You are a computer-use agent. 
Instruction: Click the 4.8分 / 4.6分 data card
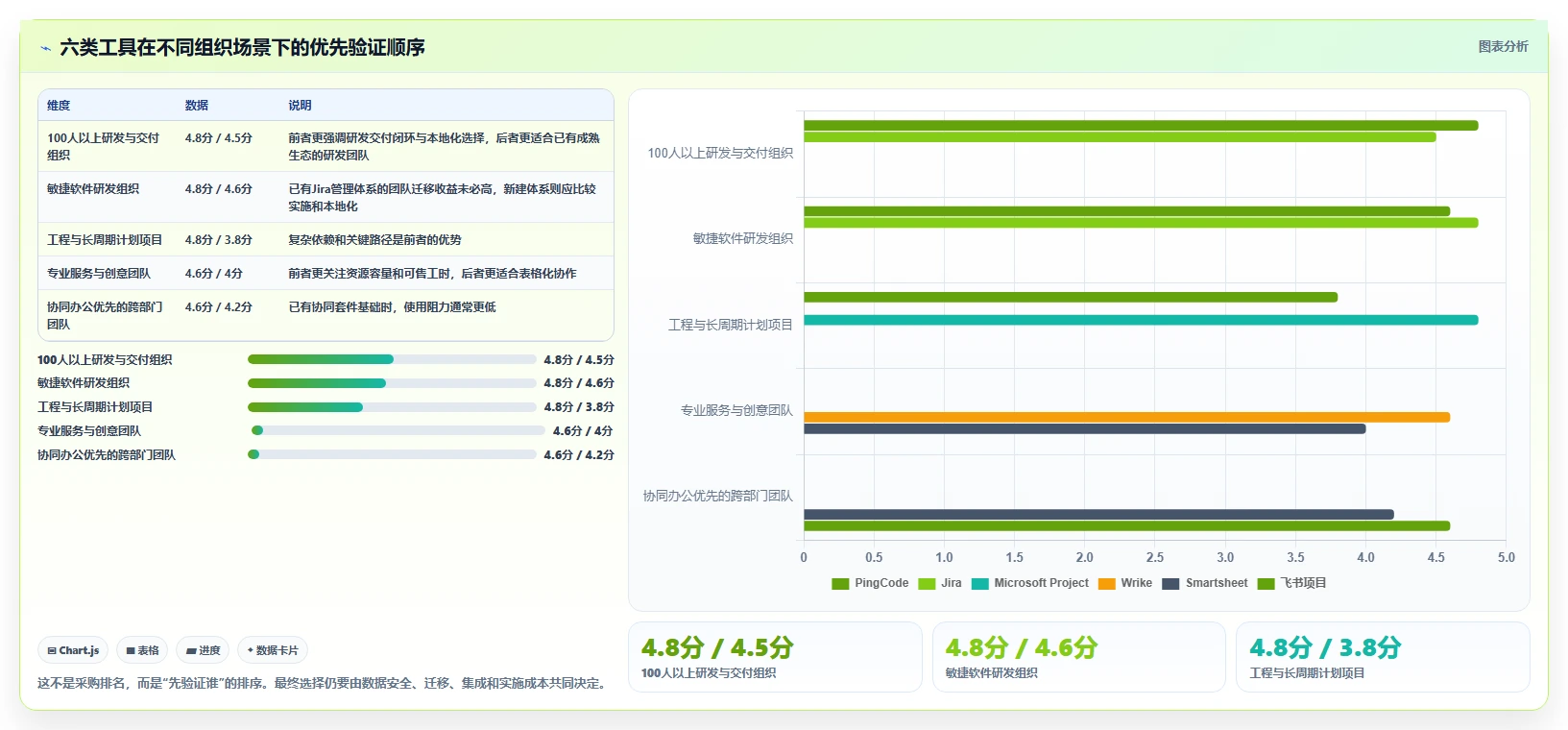click(x=1079, y=657)
